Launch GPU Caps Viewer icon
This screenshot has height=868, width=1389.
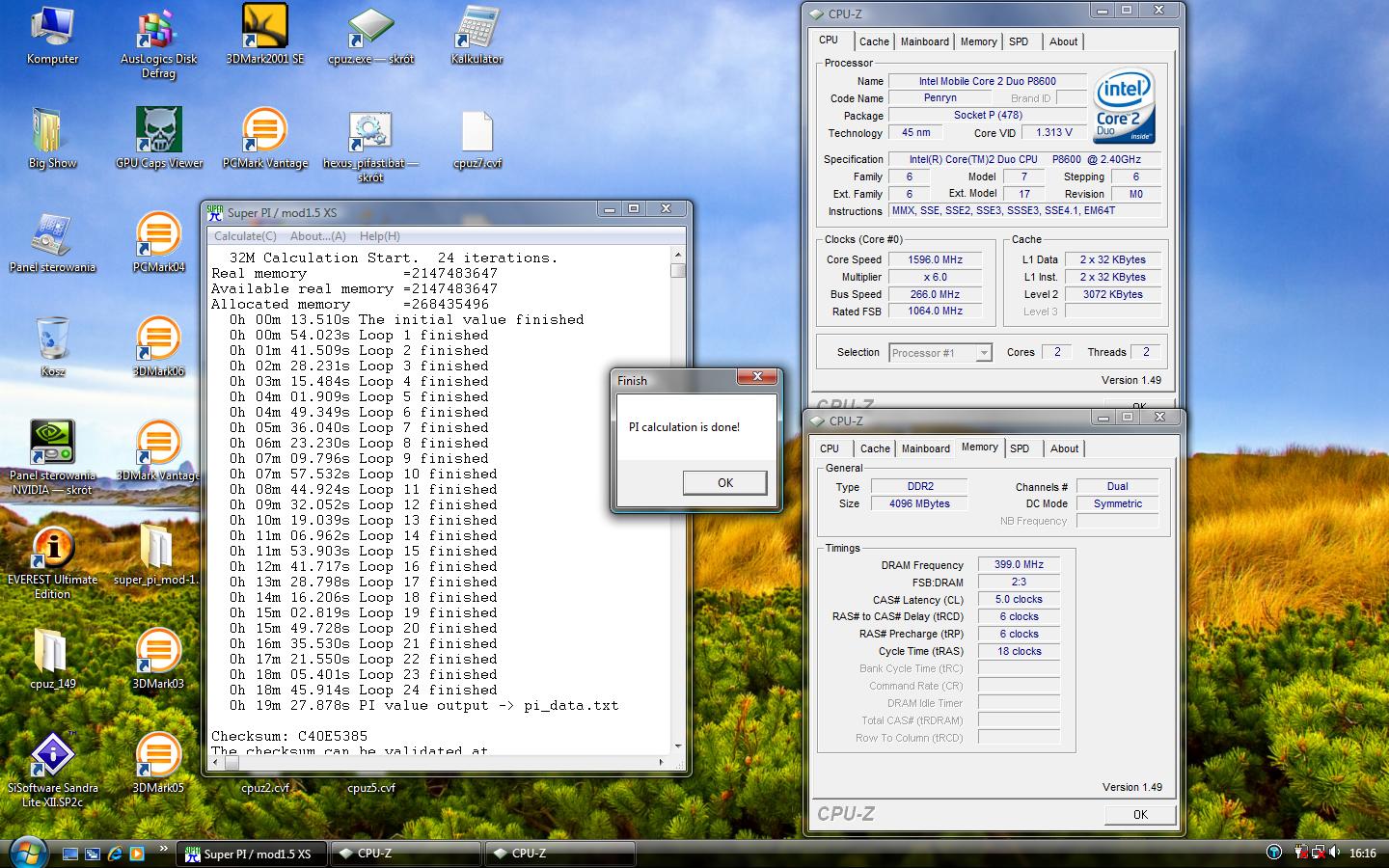pos(159,139)
